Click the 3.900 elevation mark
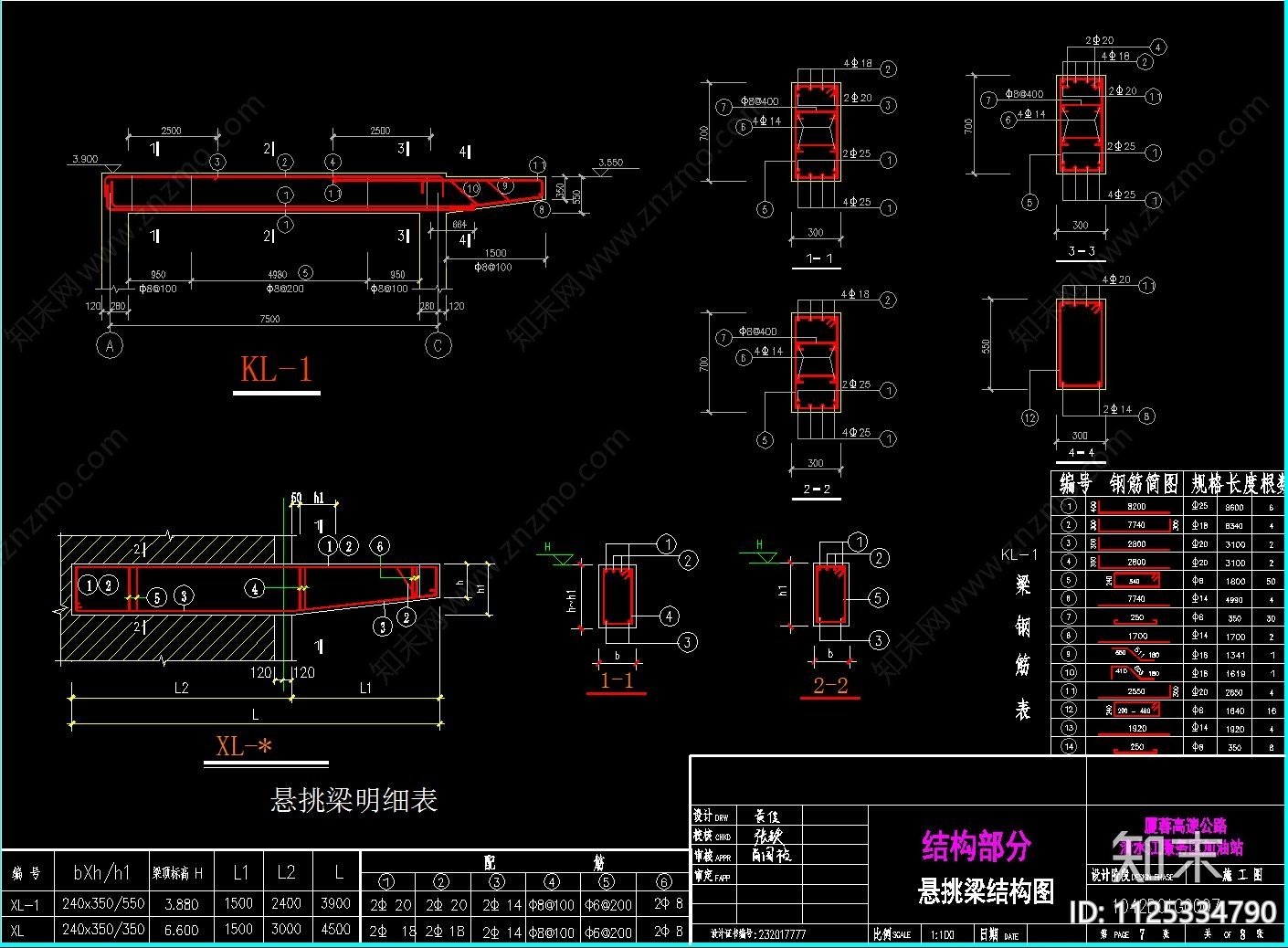 point(85,159)
